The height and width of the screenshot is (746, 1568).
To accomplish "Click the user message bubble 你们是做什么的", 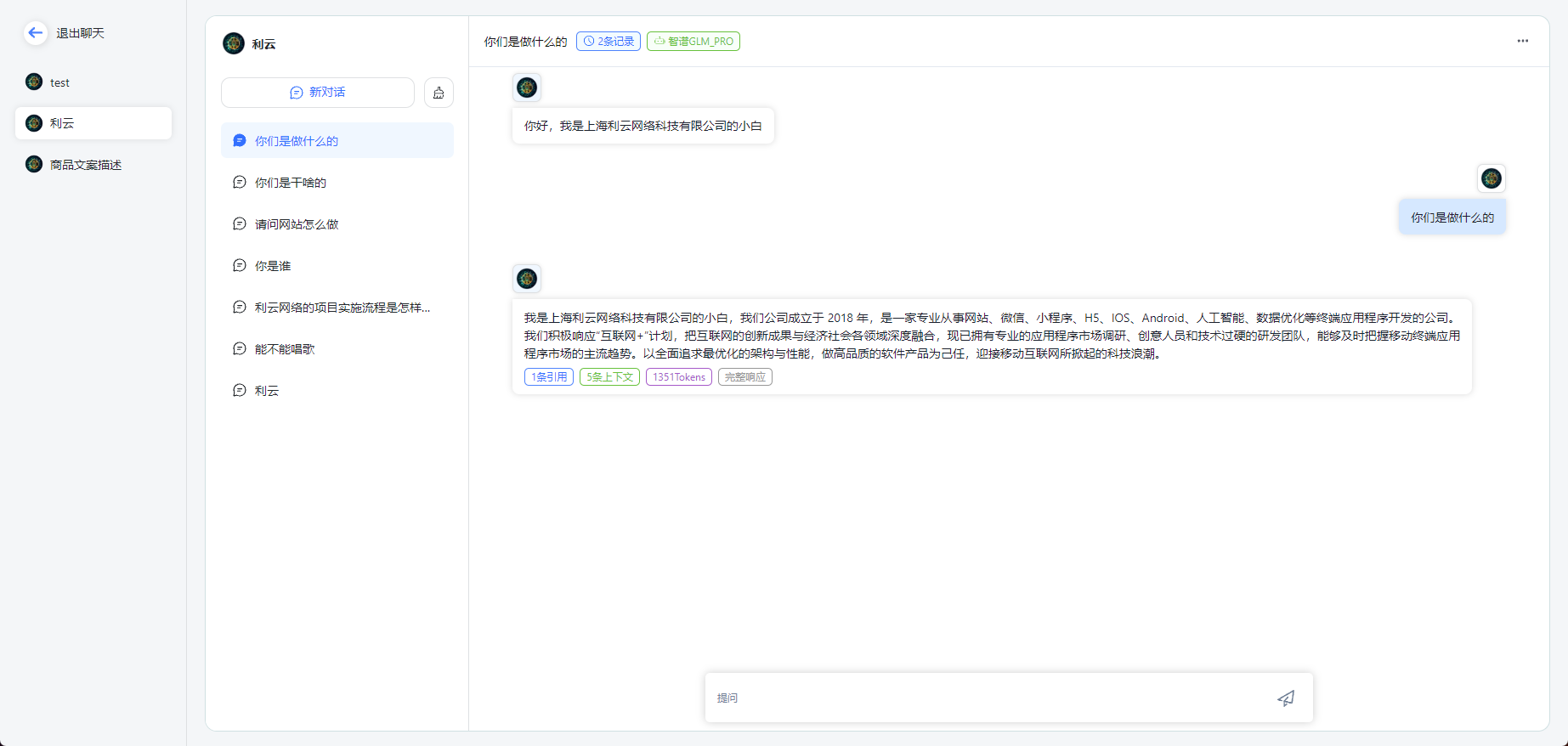I will coord(1452,218).
